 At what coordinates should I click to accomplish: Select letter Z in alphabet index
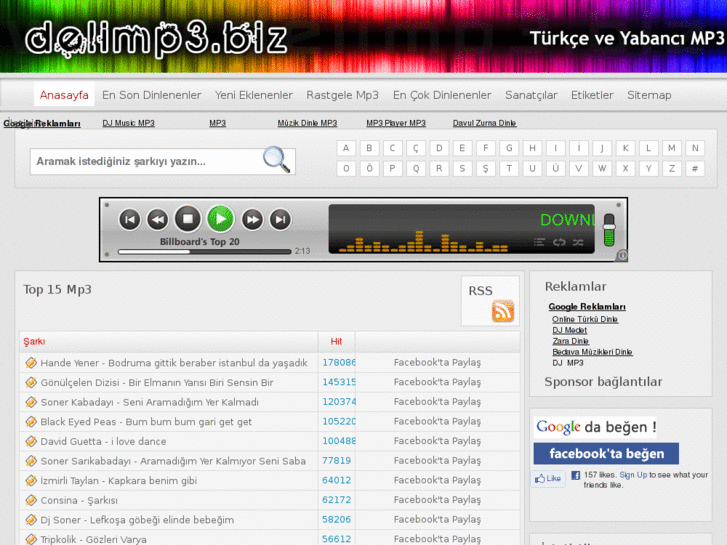point(671,168)
